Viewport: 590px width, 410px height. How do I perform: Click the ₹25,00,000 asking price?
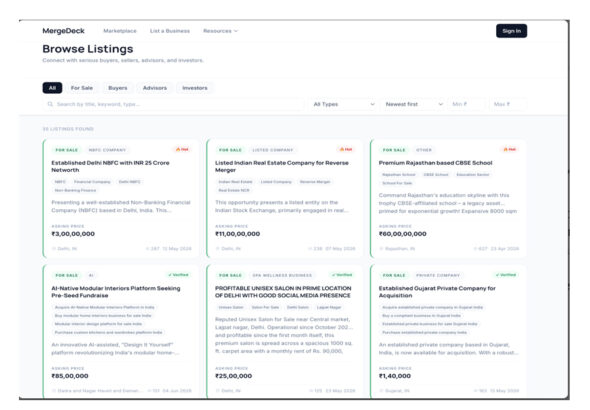(233, 376)
